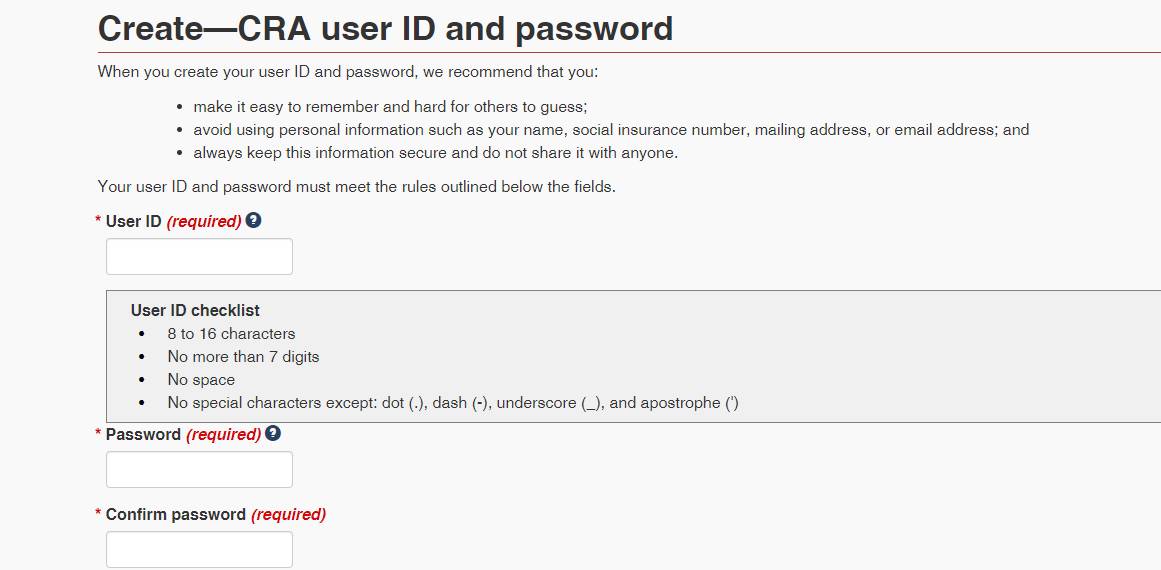Click into the Password input box

199,470
